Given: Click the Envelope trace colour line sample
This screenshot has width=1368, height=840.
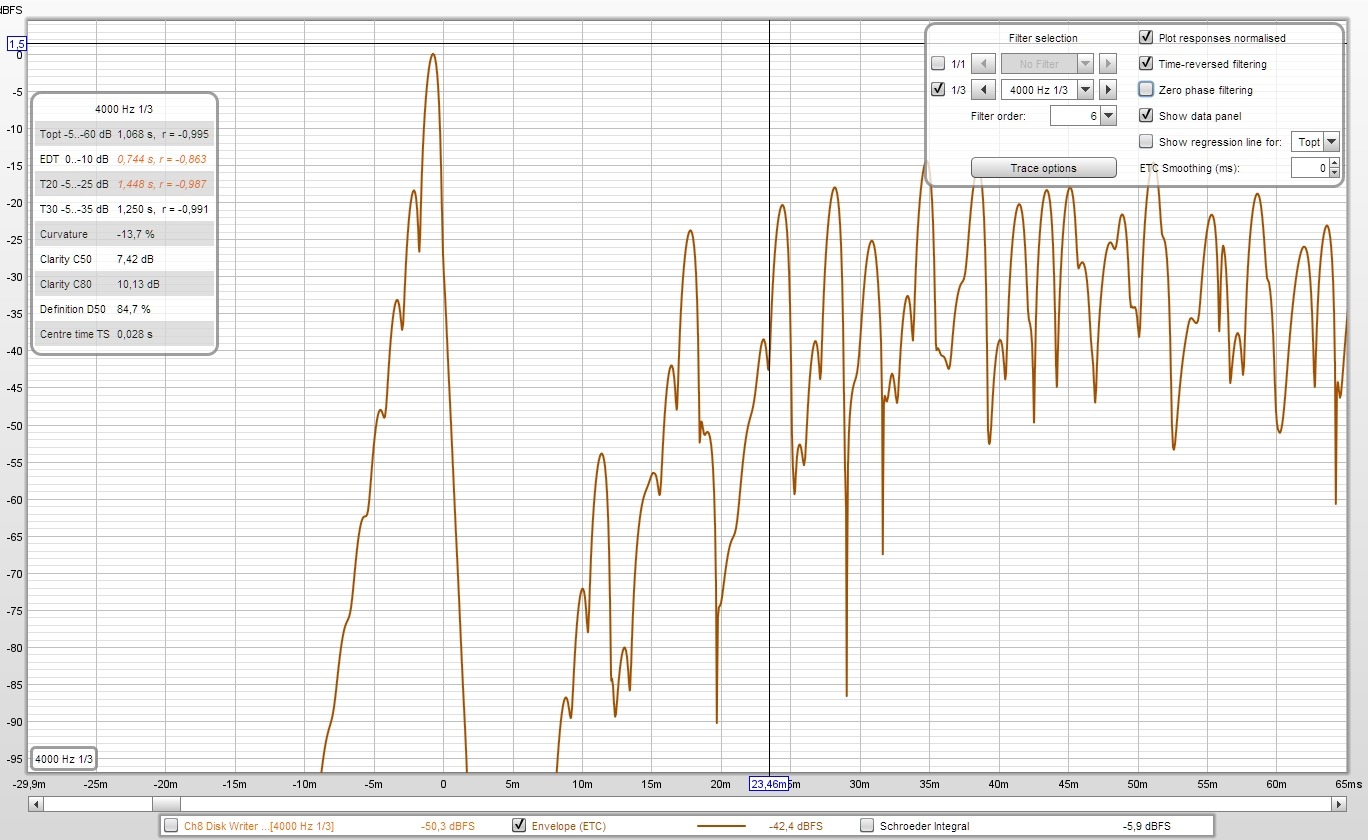Looking at the screenshot, I should pyautogui.click(x=721, y=826).
